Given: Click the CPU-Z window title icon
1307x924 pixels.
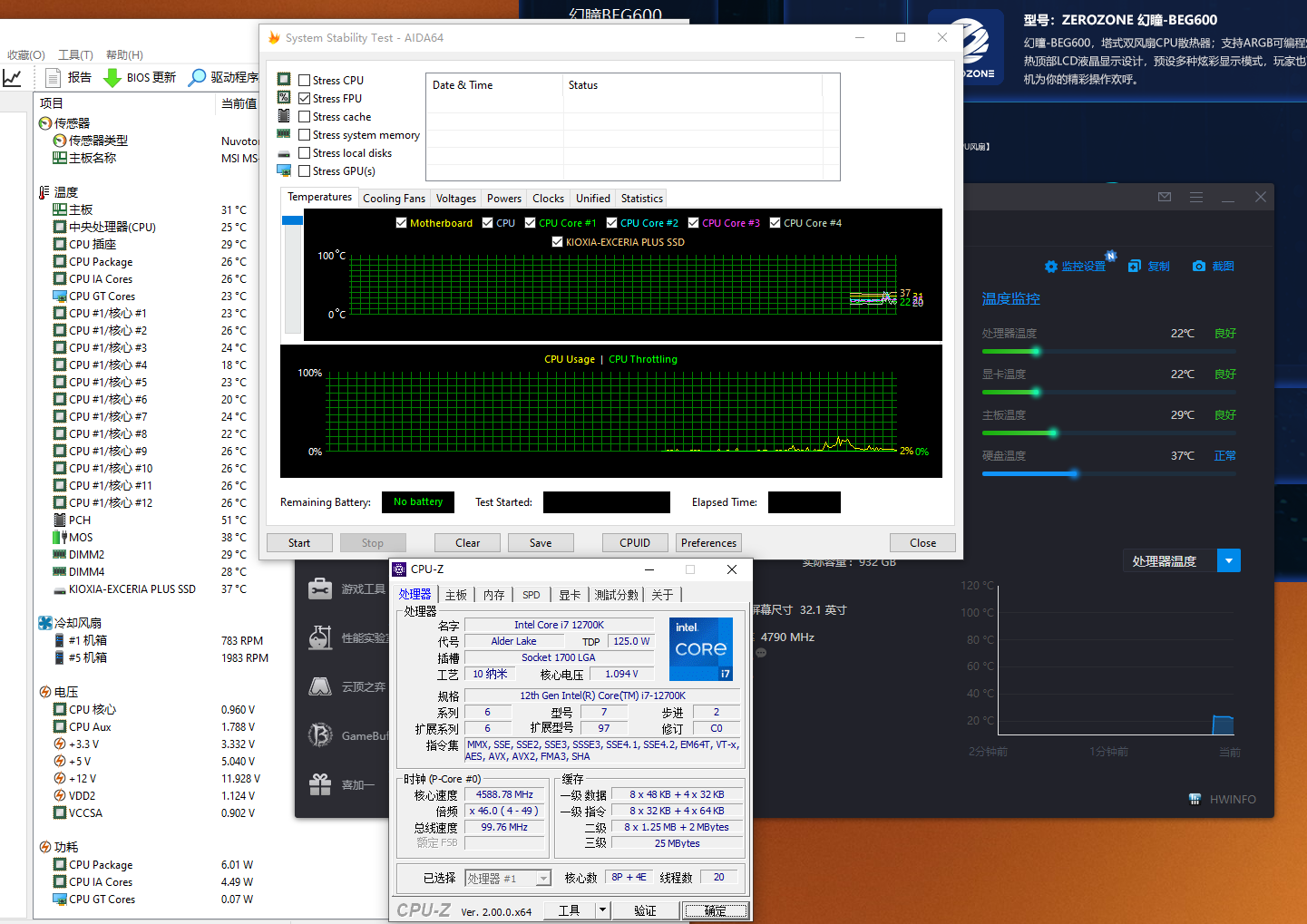Looking at the screenshot, I should pyautogui.click(x=400, y=569).
